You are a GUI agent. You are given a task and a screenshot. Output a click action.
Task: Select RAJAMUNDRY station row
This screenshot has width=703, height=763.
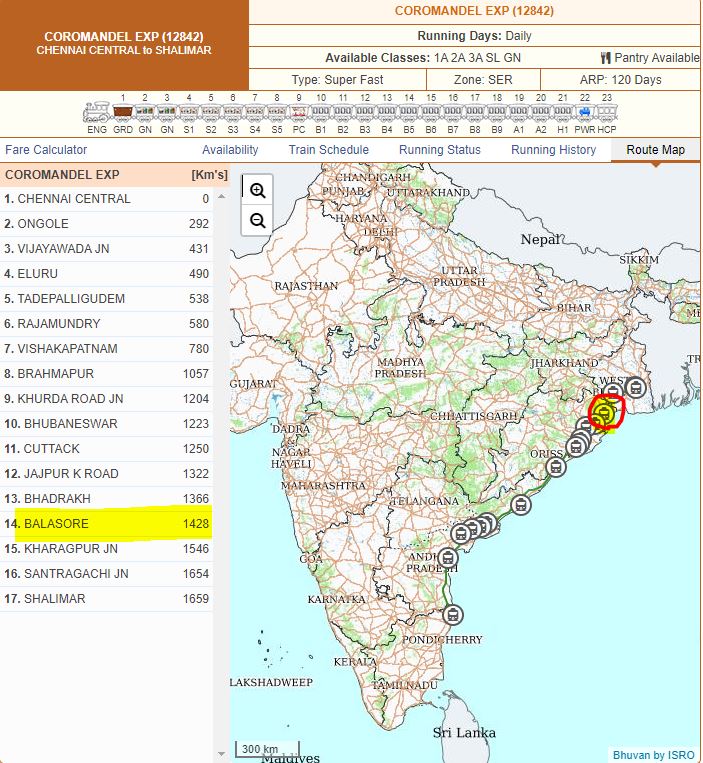coord(106,324)
